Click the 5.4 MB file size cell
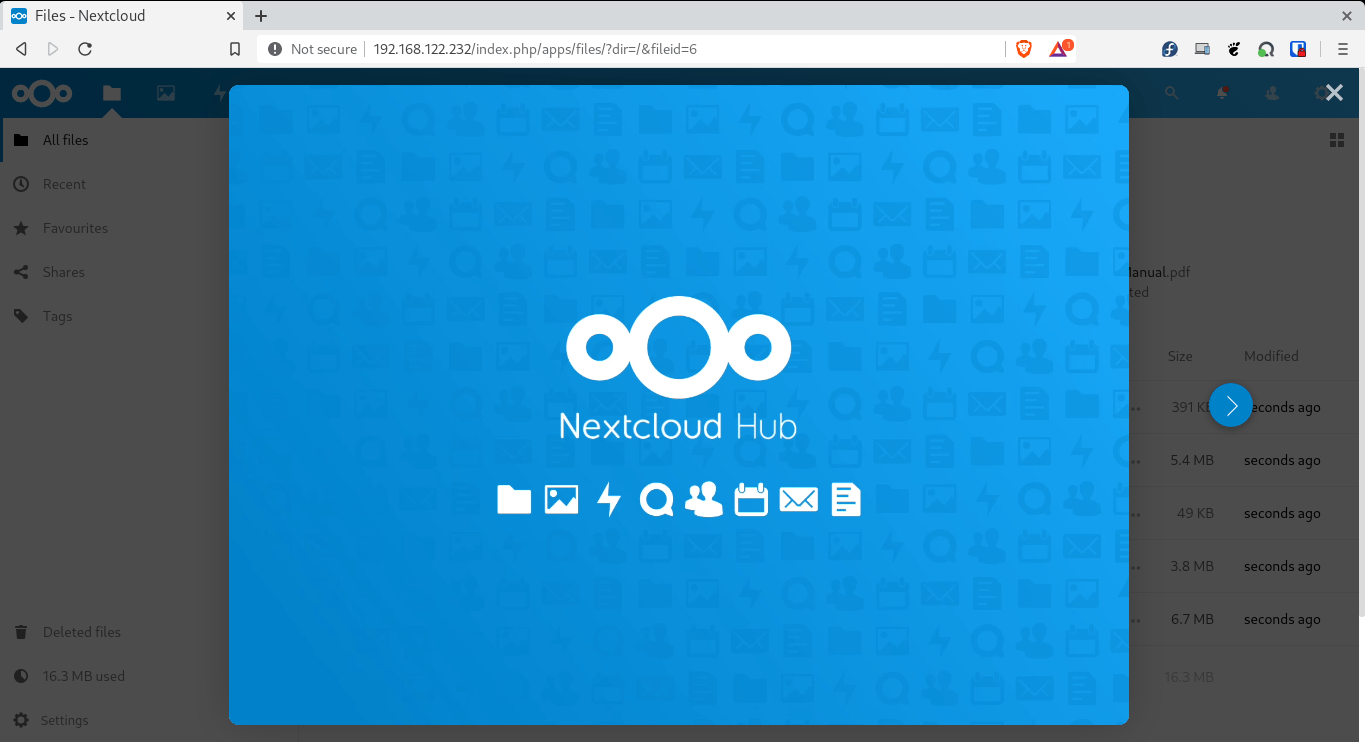This screenshot has height=742, width=1365. [1192, 461]
